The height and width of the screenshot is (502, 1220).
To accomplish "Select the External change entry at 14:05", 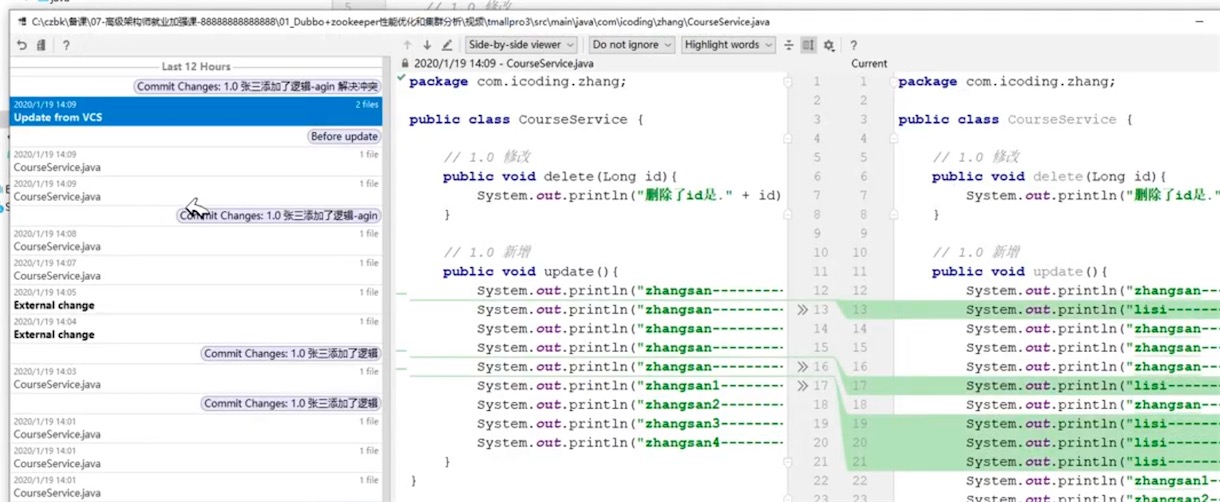I will 196,299.
